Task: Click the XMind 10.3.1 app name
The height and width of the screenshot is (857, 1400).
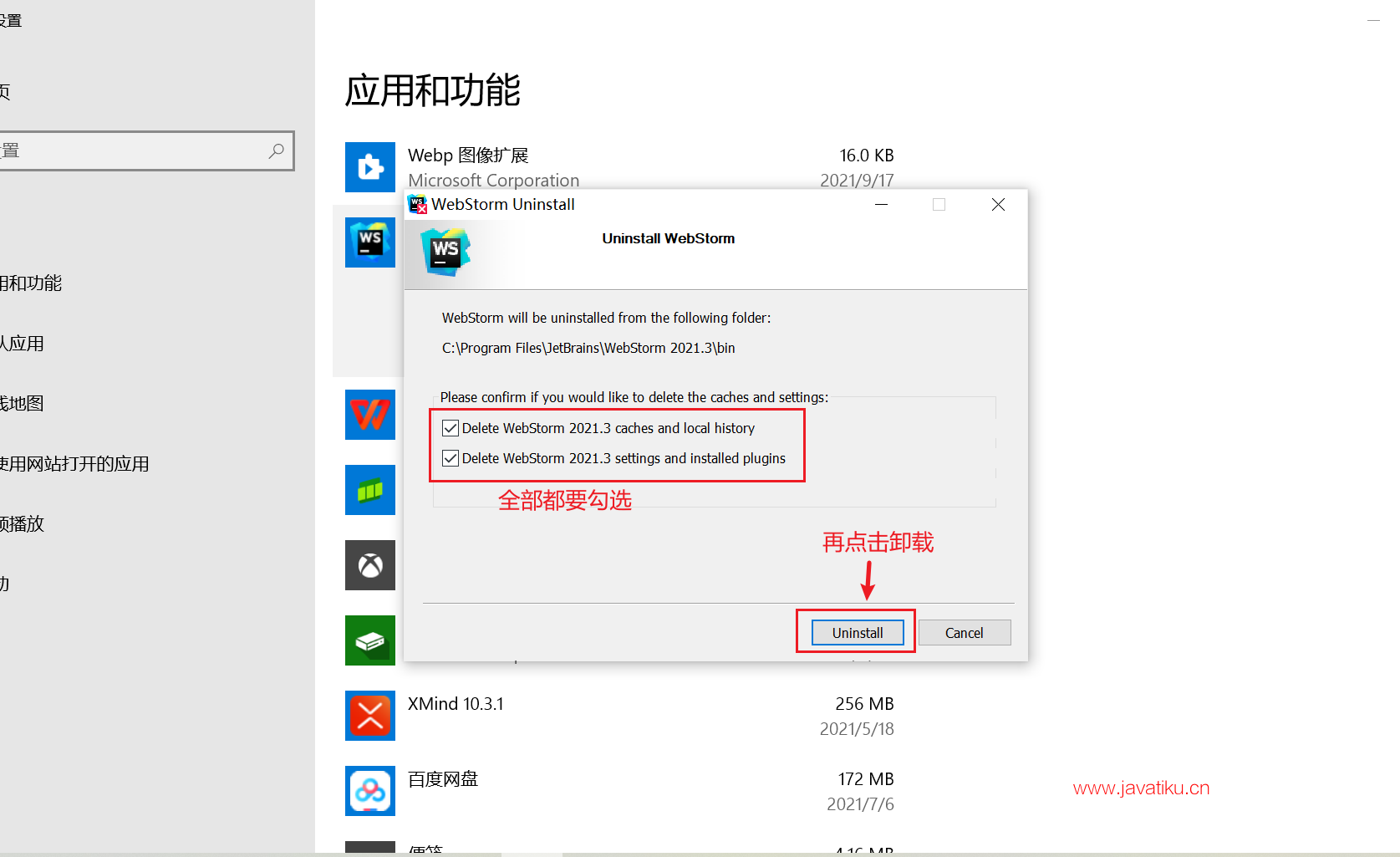Action: point(456,704)
